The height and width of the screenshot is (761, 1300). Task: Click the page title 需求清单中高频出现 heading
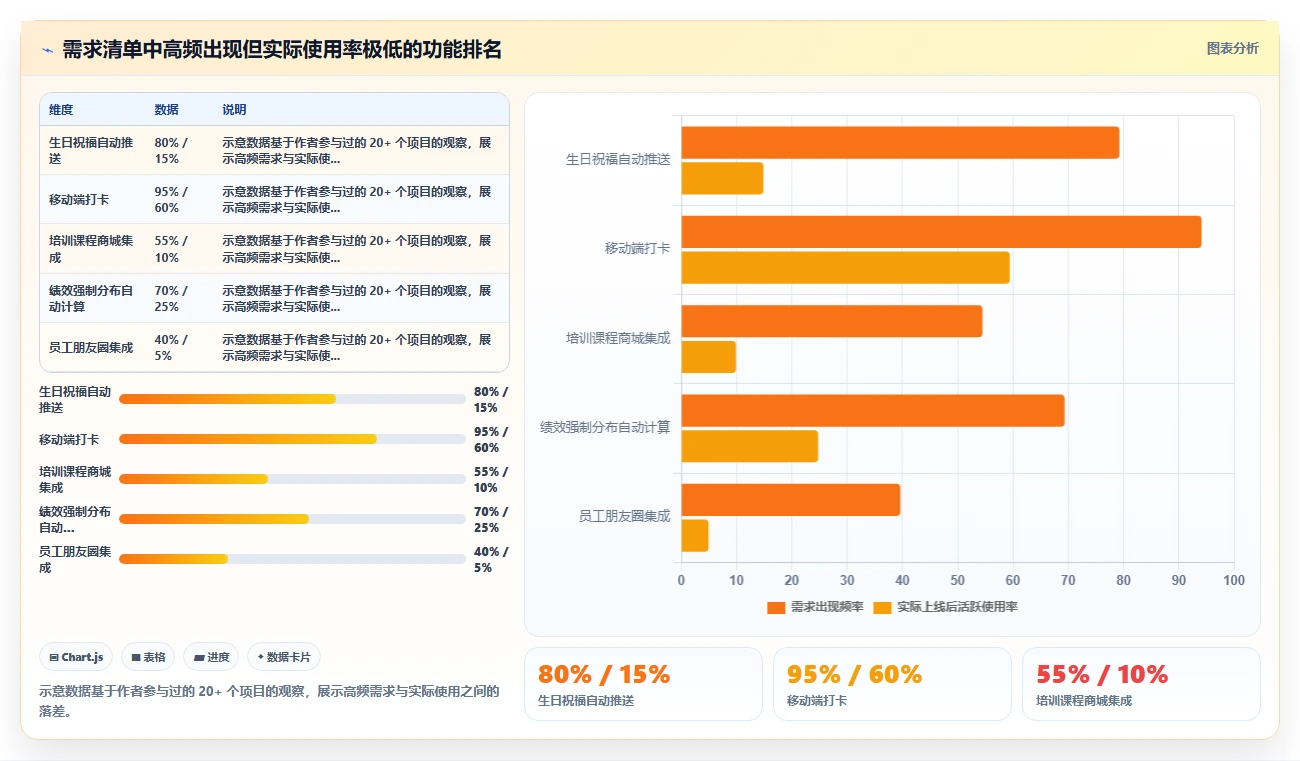(x=282, y=50)
